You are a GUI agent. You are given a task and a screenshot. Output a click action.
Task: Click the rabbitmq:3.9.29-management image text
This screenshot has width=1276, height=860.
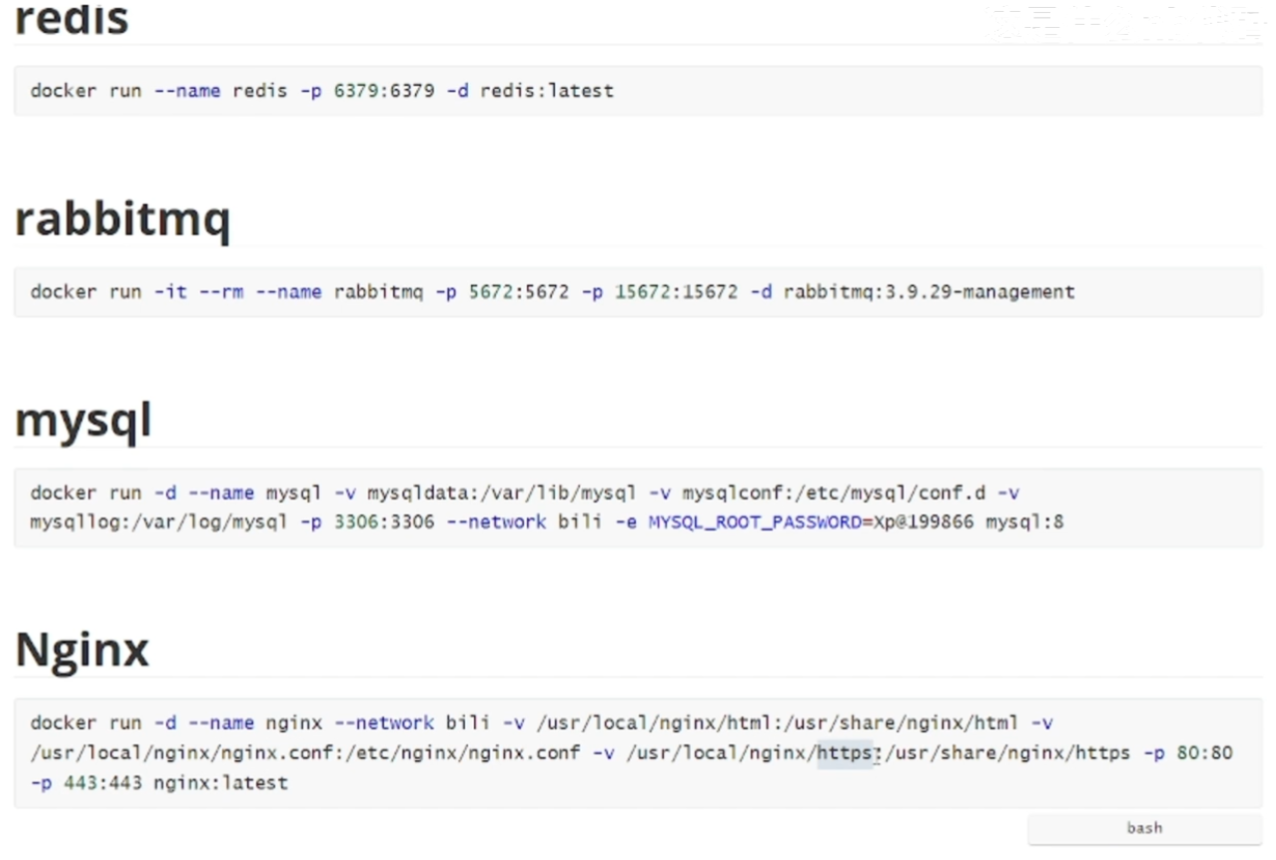click(x=929, y=292)
